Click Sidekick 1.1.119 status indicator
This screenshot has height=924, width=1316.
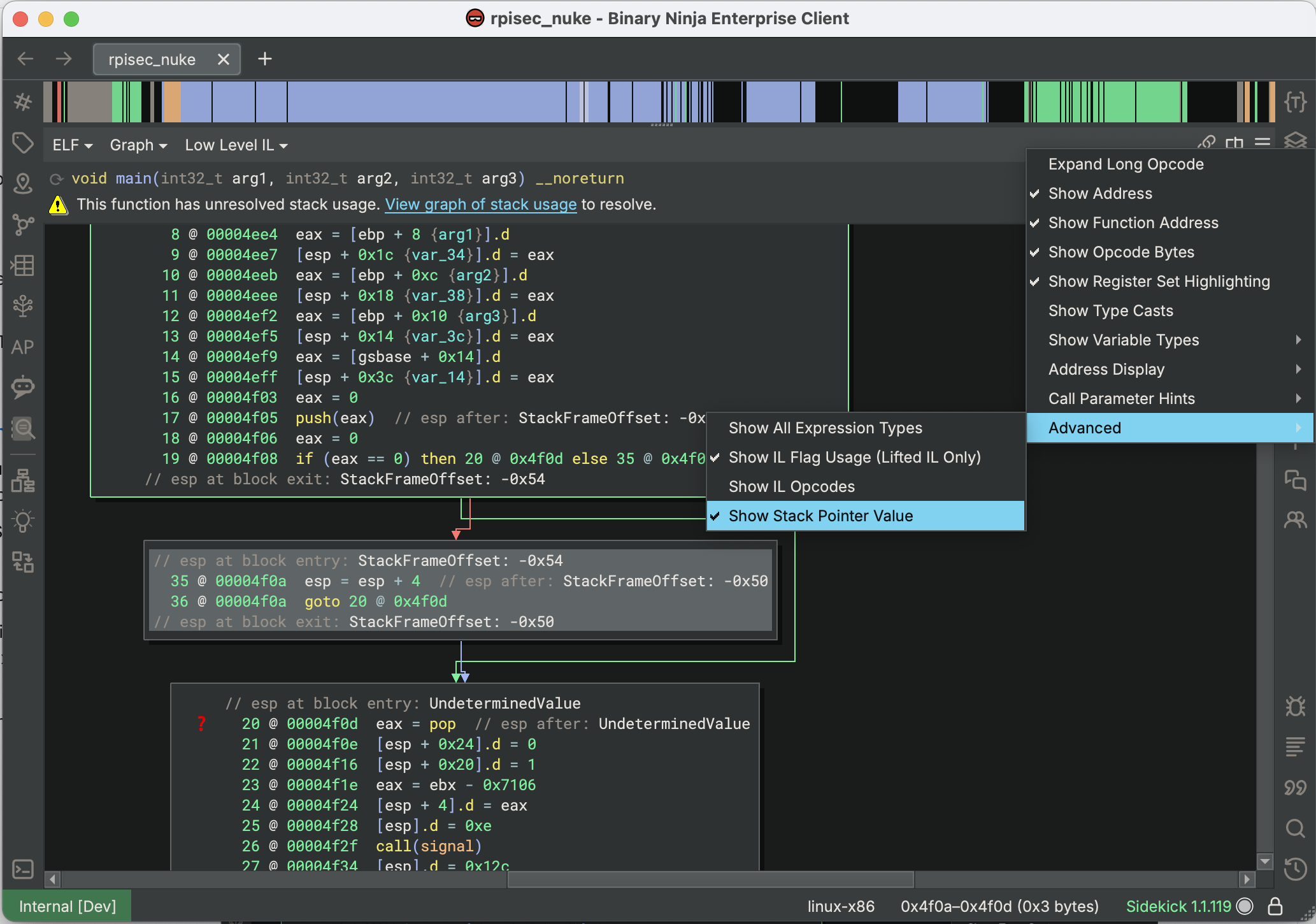[1178, 906]
